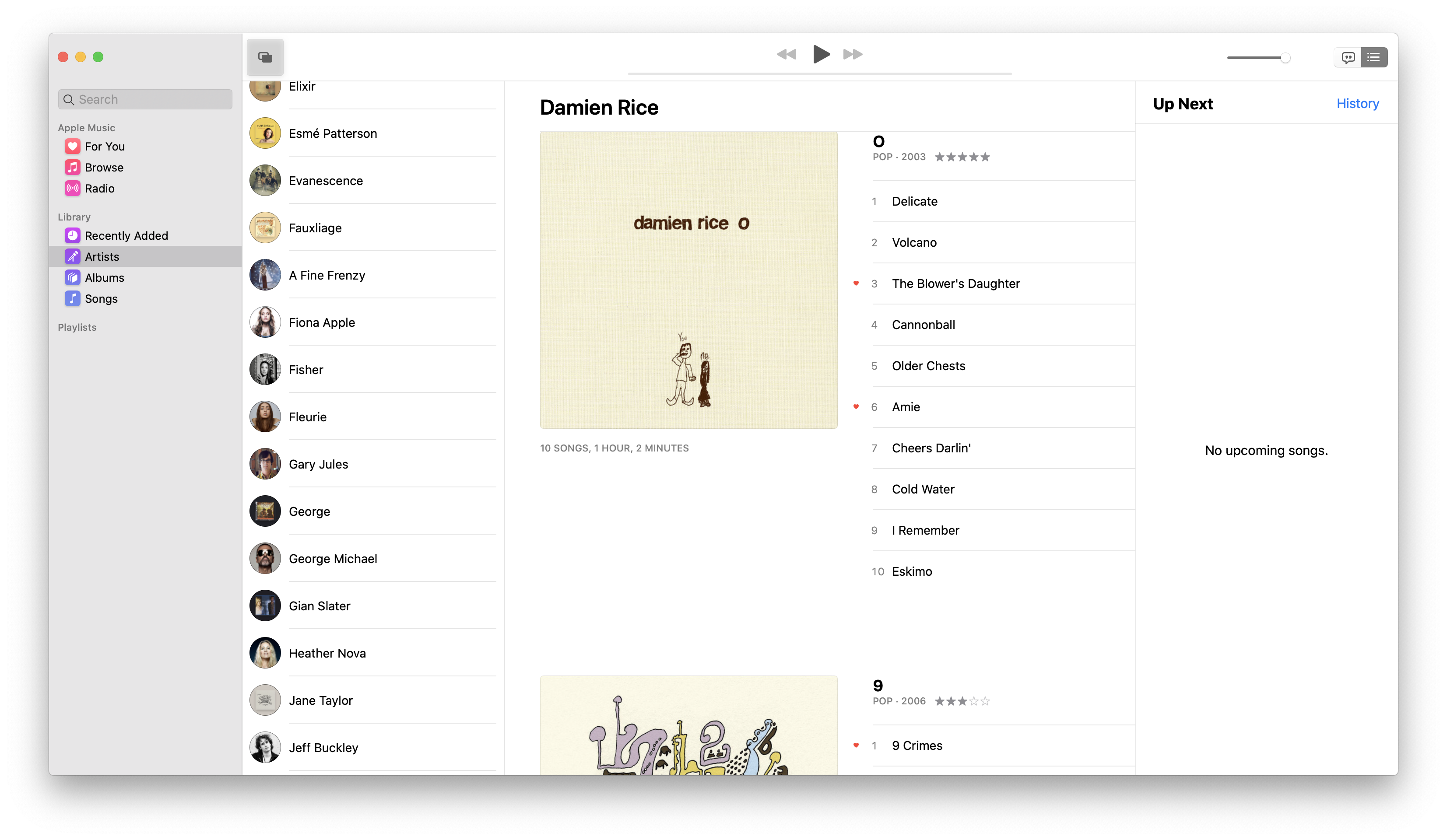Toggle love heart on The Blower's Daughter
Viewport: 1447px width, 840px height.
coord(856,283)
